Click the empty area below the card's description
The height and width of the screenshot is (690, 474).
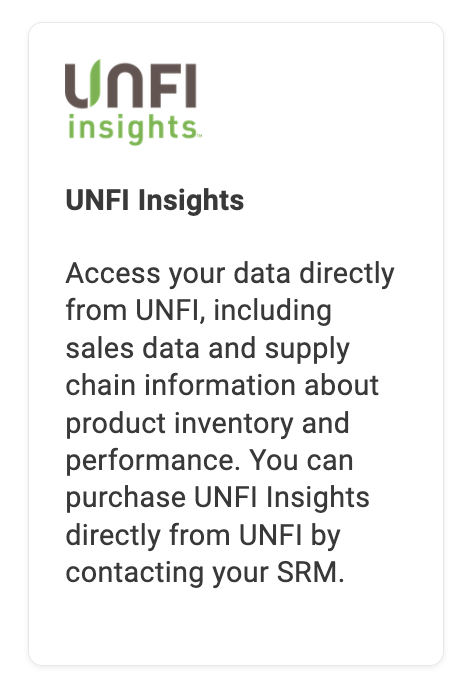(x=236, y=627)
